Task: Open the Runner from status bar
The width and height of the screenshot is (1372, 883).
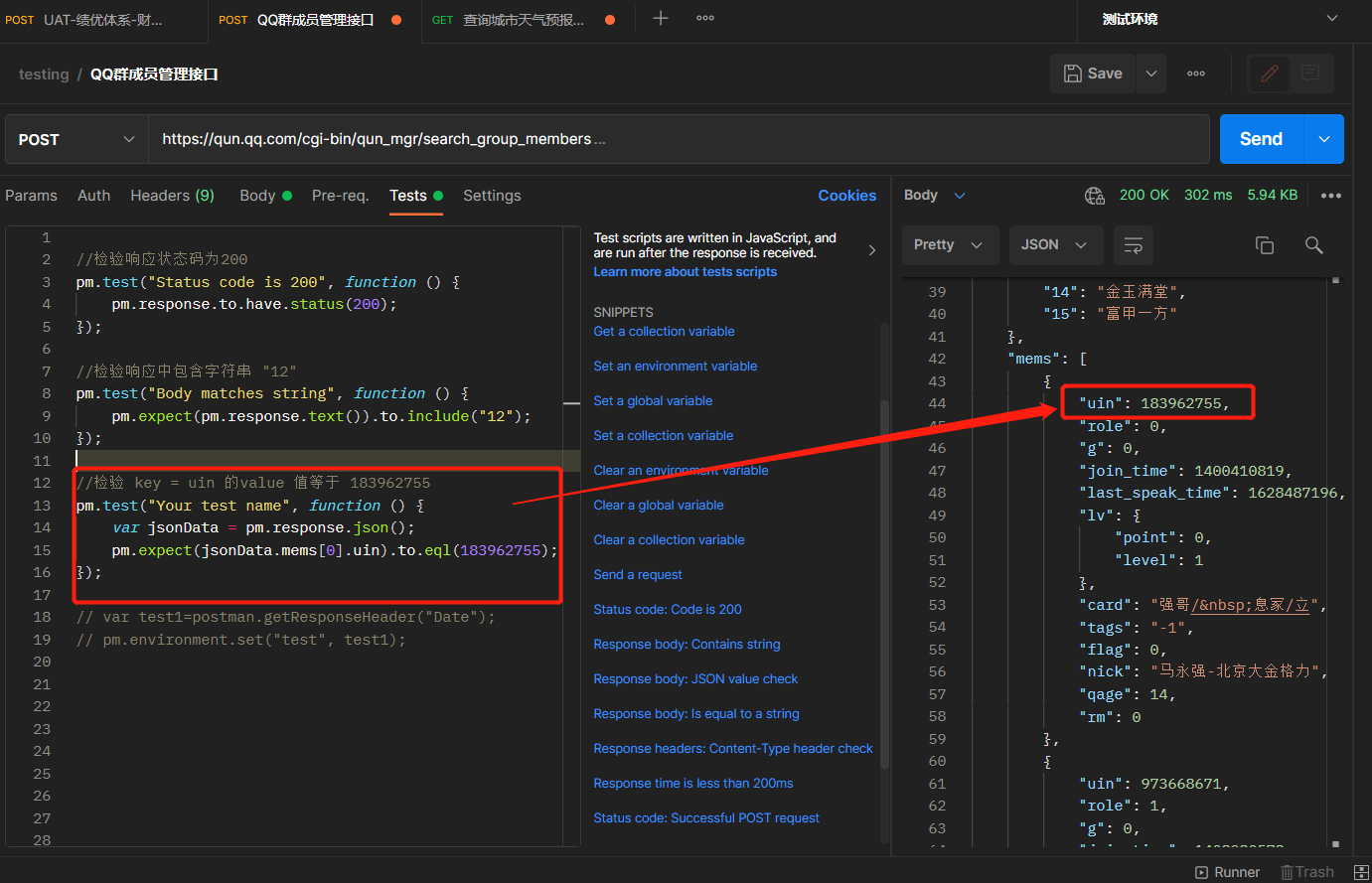Action: [x=1228, y=872]
